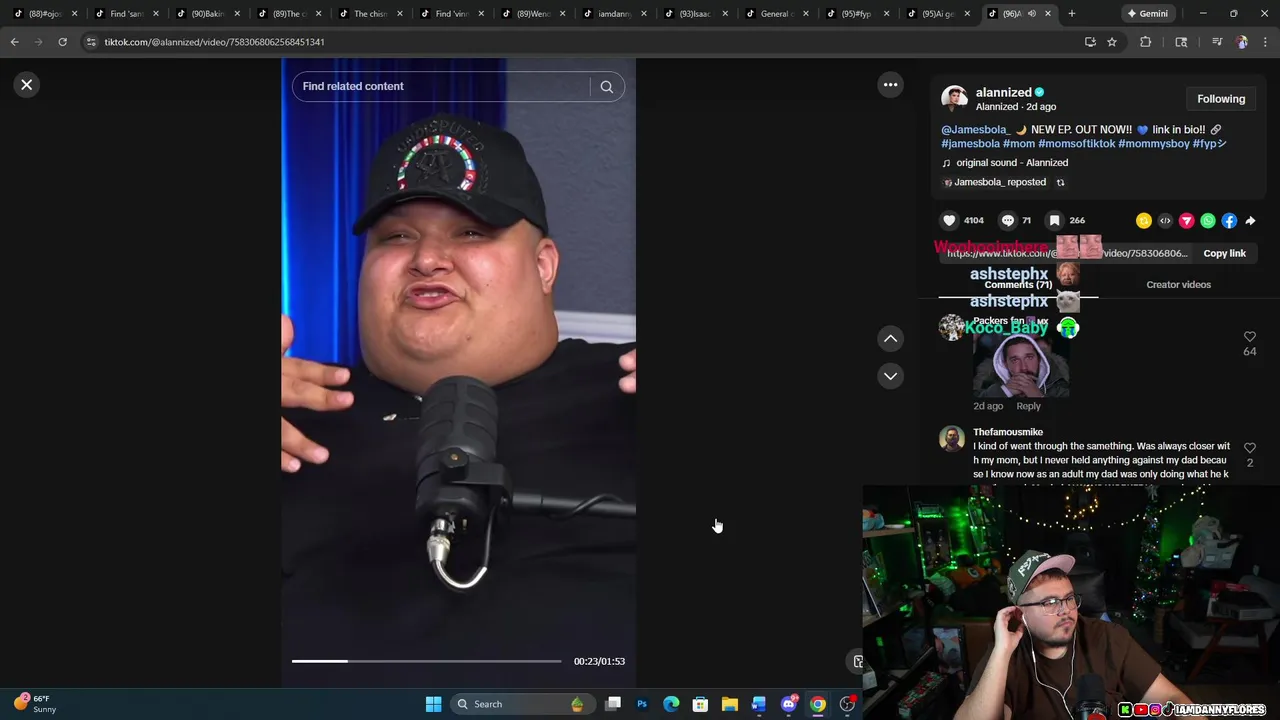Viewport: 1280px width, 720px height.
Task: Install the page via the address bar icon
Action: pyautogui.click(x=1090, y=42)
